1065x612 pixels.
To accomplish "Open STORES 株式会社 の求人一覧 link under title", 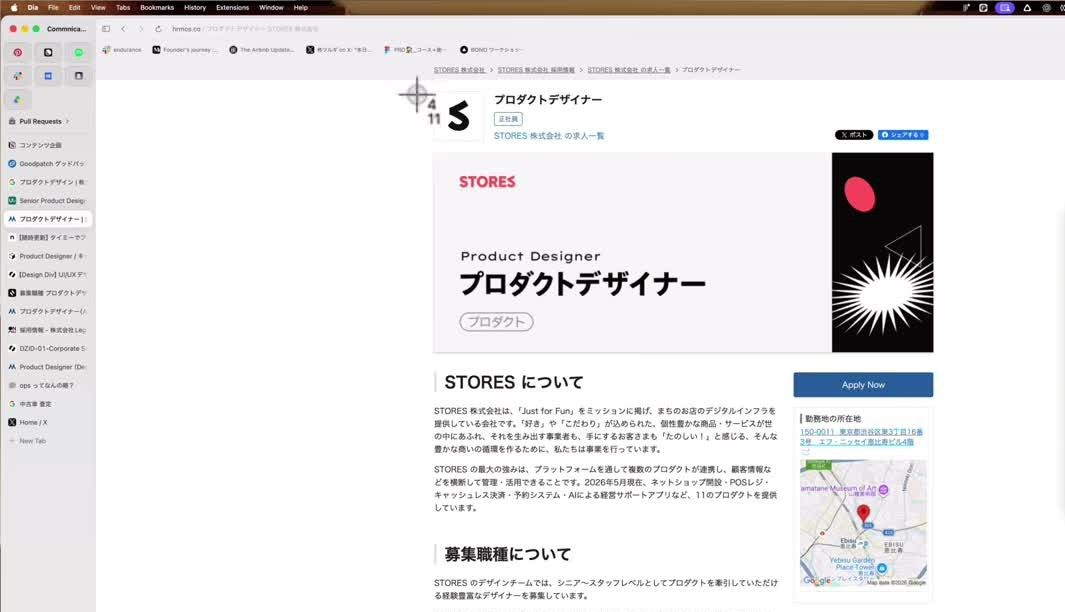I will [x=549, y=136].
